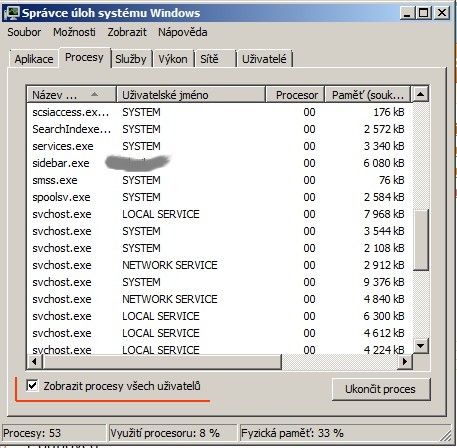The width and height of the screenshot is (457, 448).
Task: Click the horizontal scrollbar thumb
Action: (x=162, y=361)
